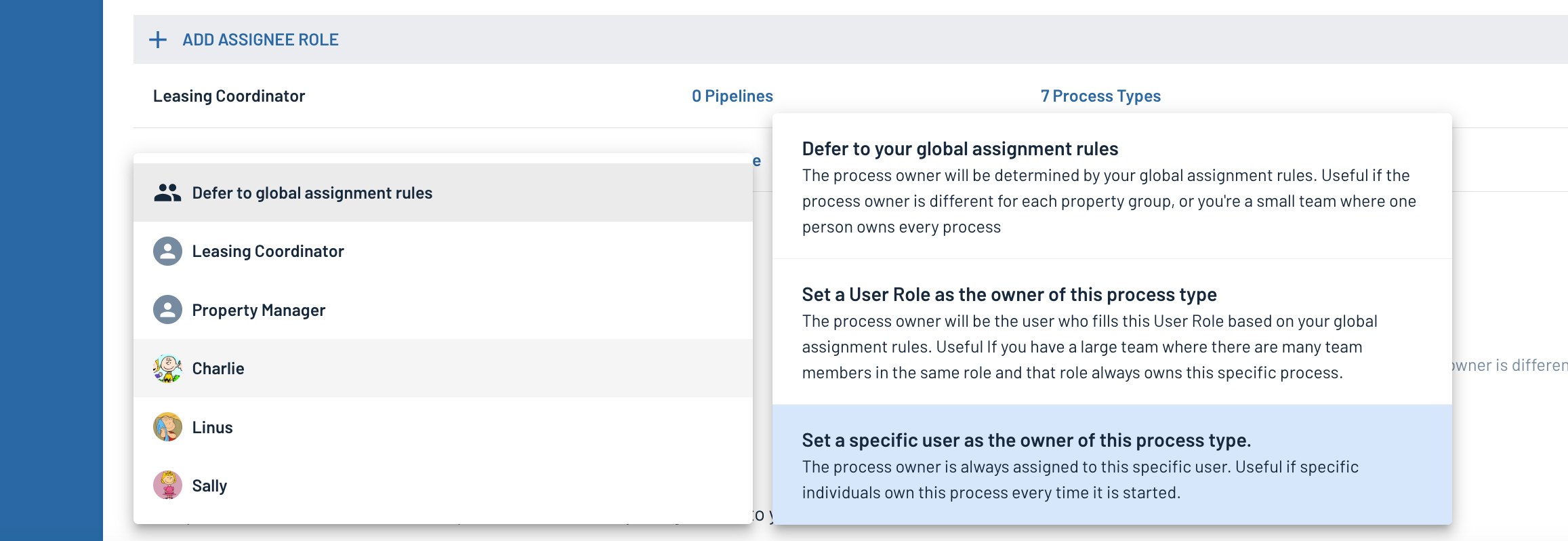Pick Set a User Role as owner card
1568x541 pixels.
click(1112, 332)
